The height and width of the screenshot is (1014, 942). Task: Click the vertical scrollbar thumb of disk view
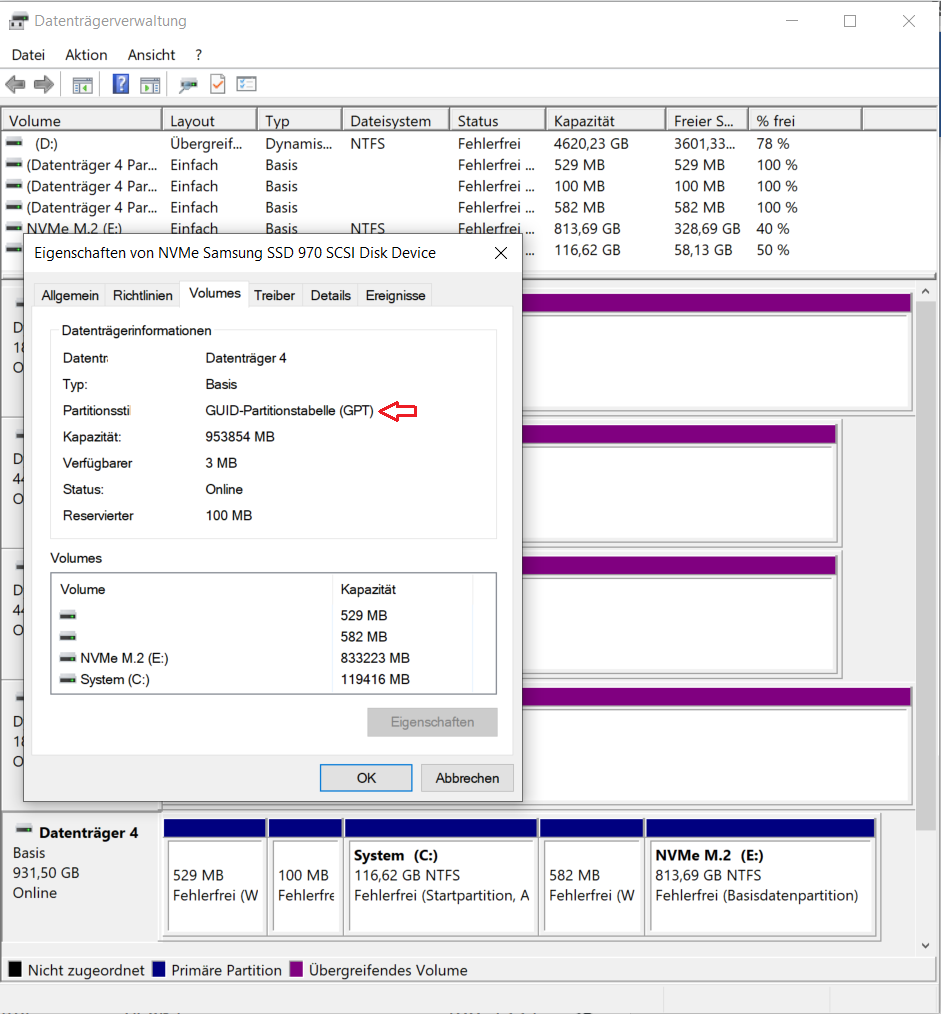(926, 566)
